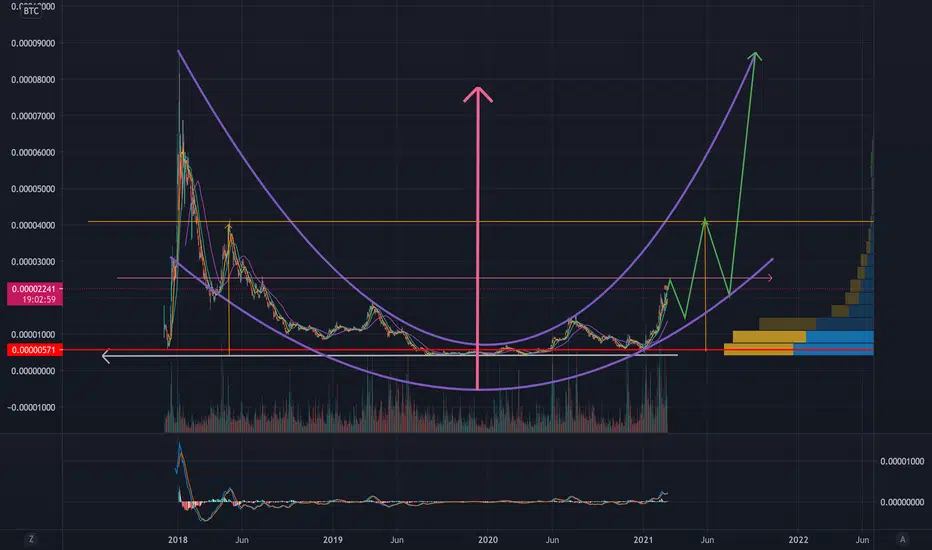
Task: Click the 0.00007000 price axis value
Action: point(33,116)
